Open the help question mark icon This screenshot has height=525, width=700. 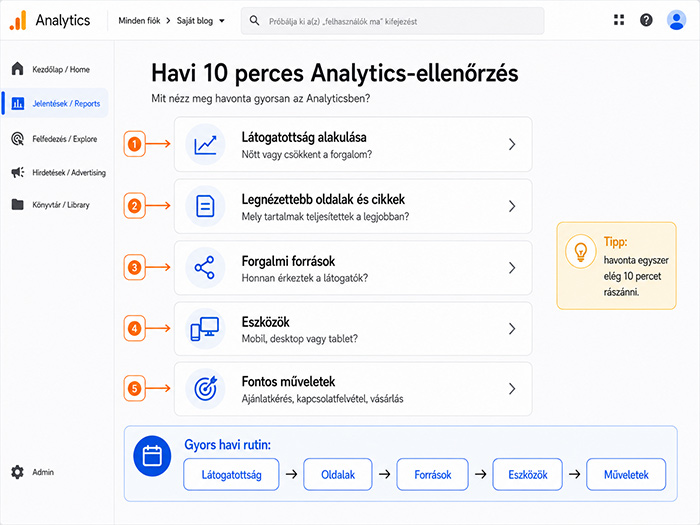646,20
